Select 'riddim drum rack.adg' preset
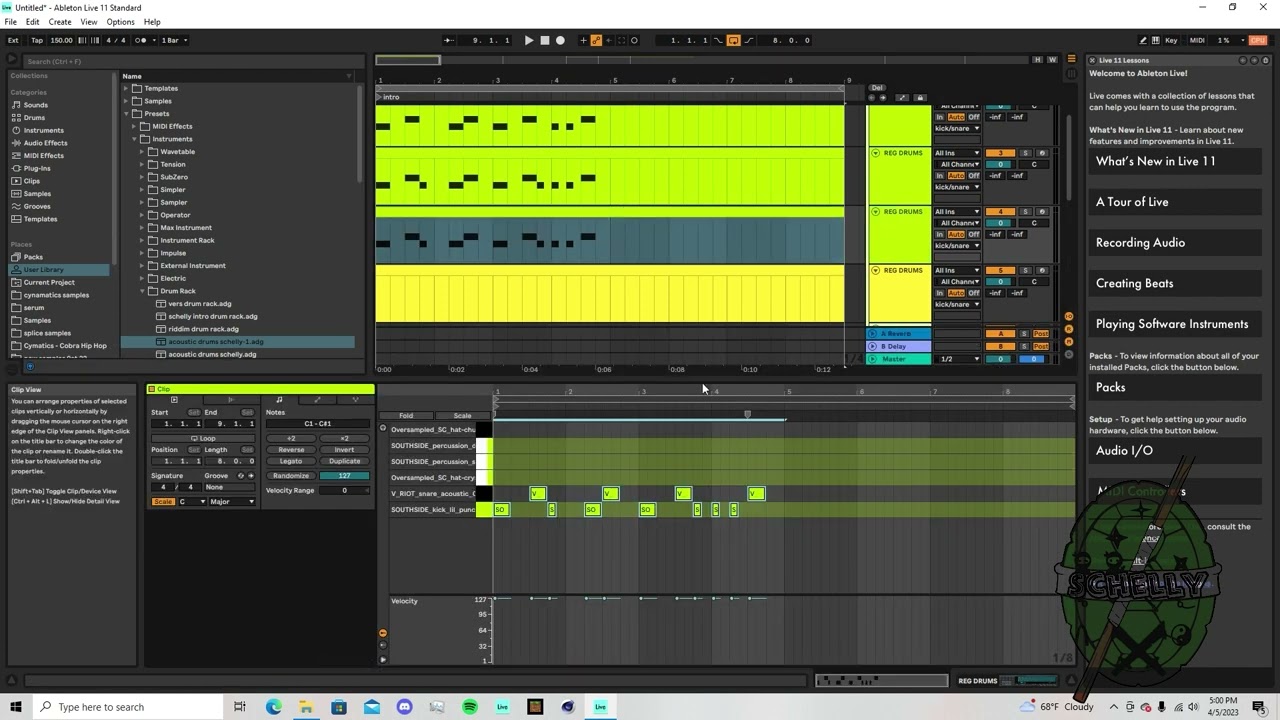 pos(203,329)
